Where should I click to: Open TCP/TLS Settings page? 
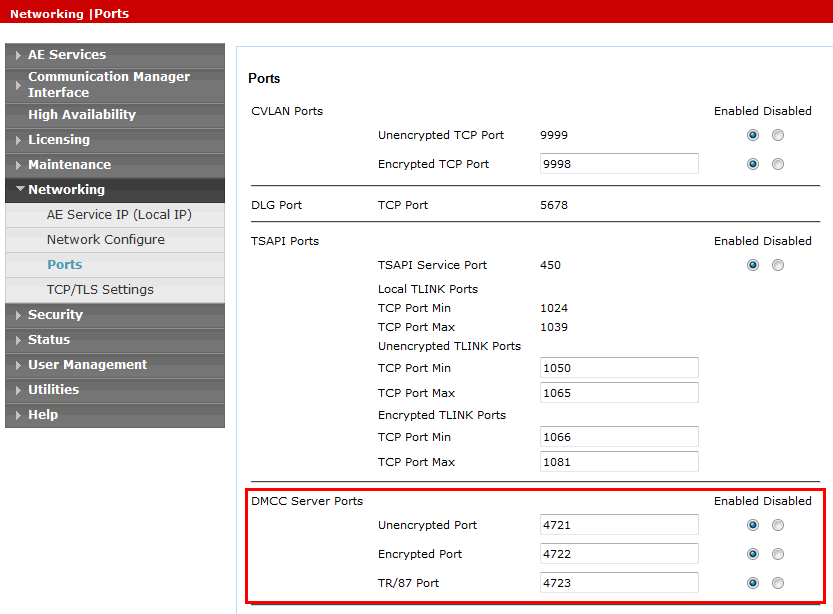(100, 289)
